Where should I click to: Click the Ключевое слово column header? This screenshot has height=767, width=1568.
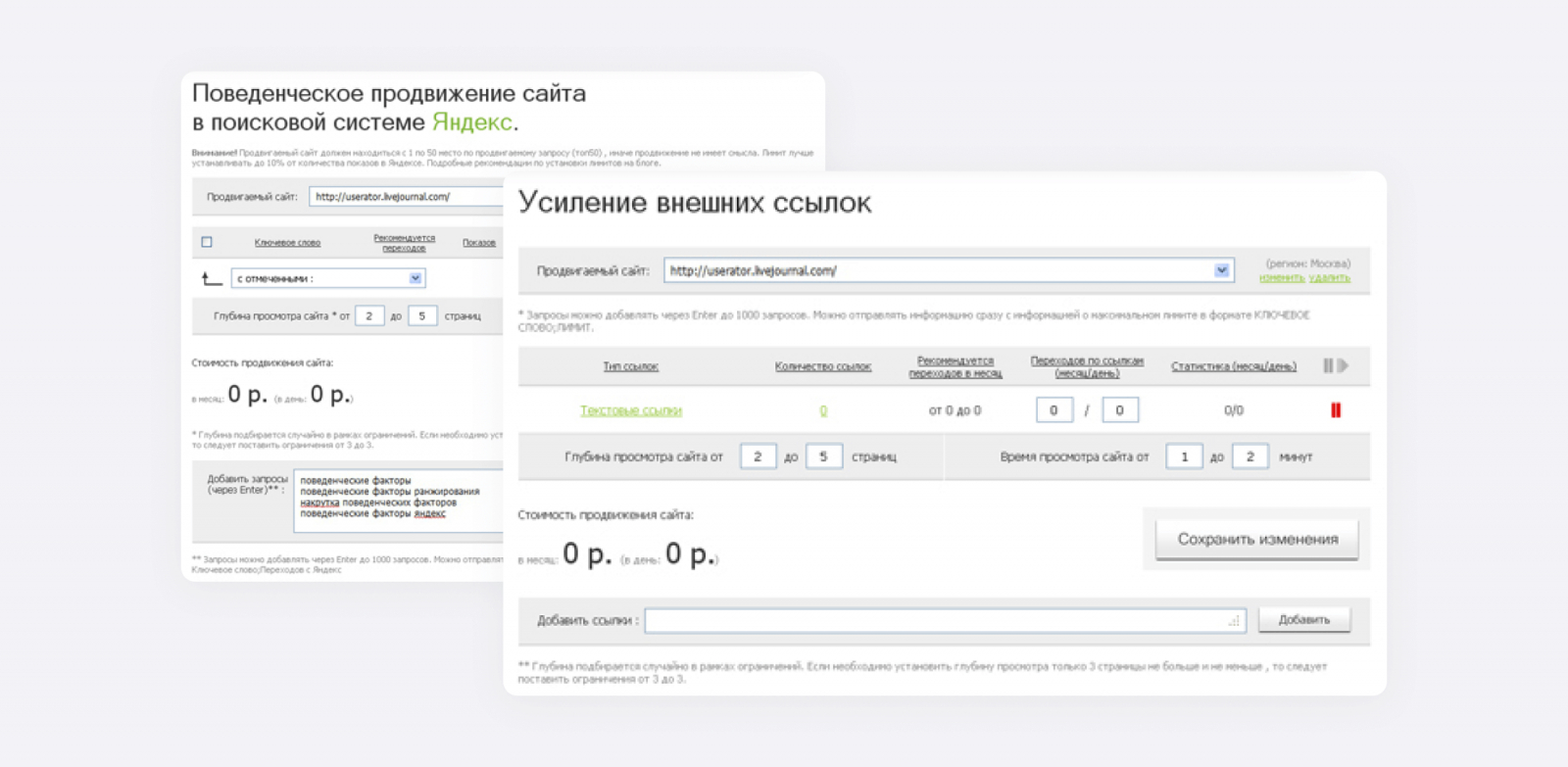click(287, 243)
